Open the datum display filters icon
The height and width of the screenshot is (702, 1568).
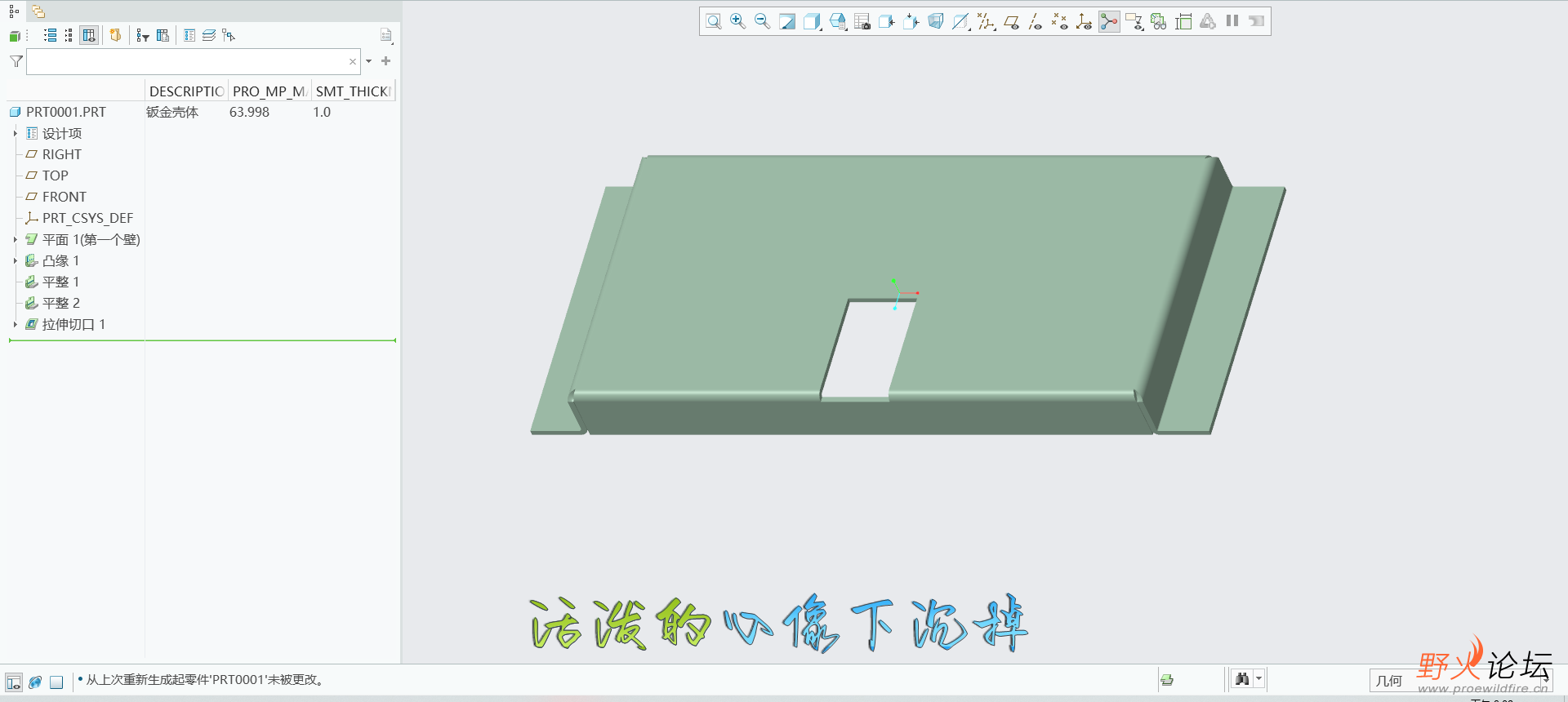click(987, 22)
